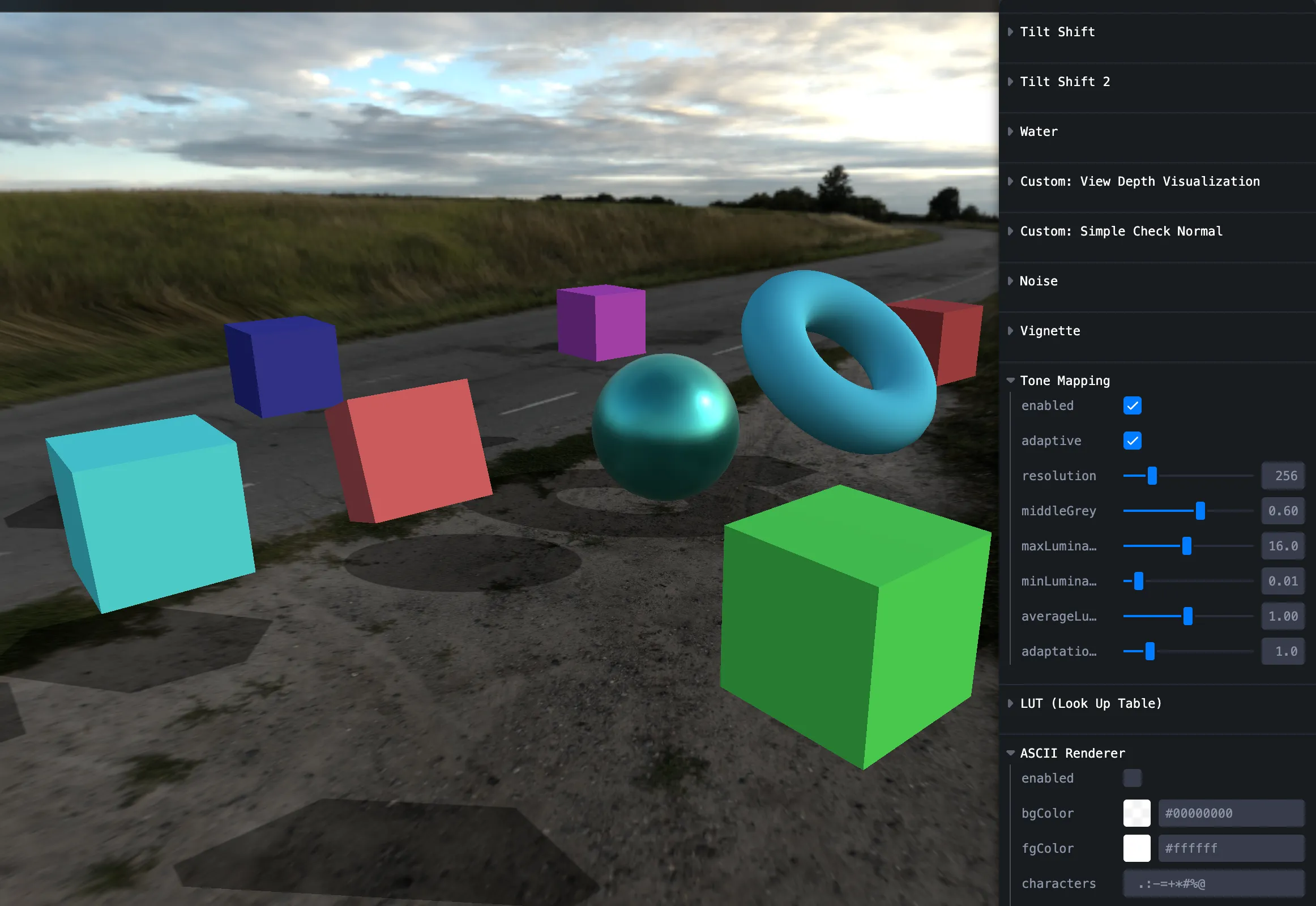Open the LUT (Look Up Table) panel
1316x906 pixels.
pos(1089,703)
